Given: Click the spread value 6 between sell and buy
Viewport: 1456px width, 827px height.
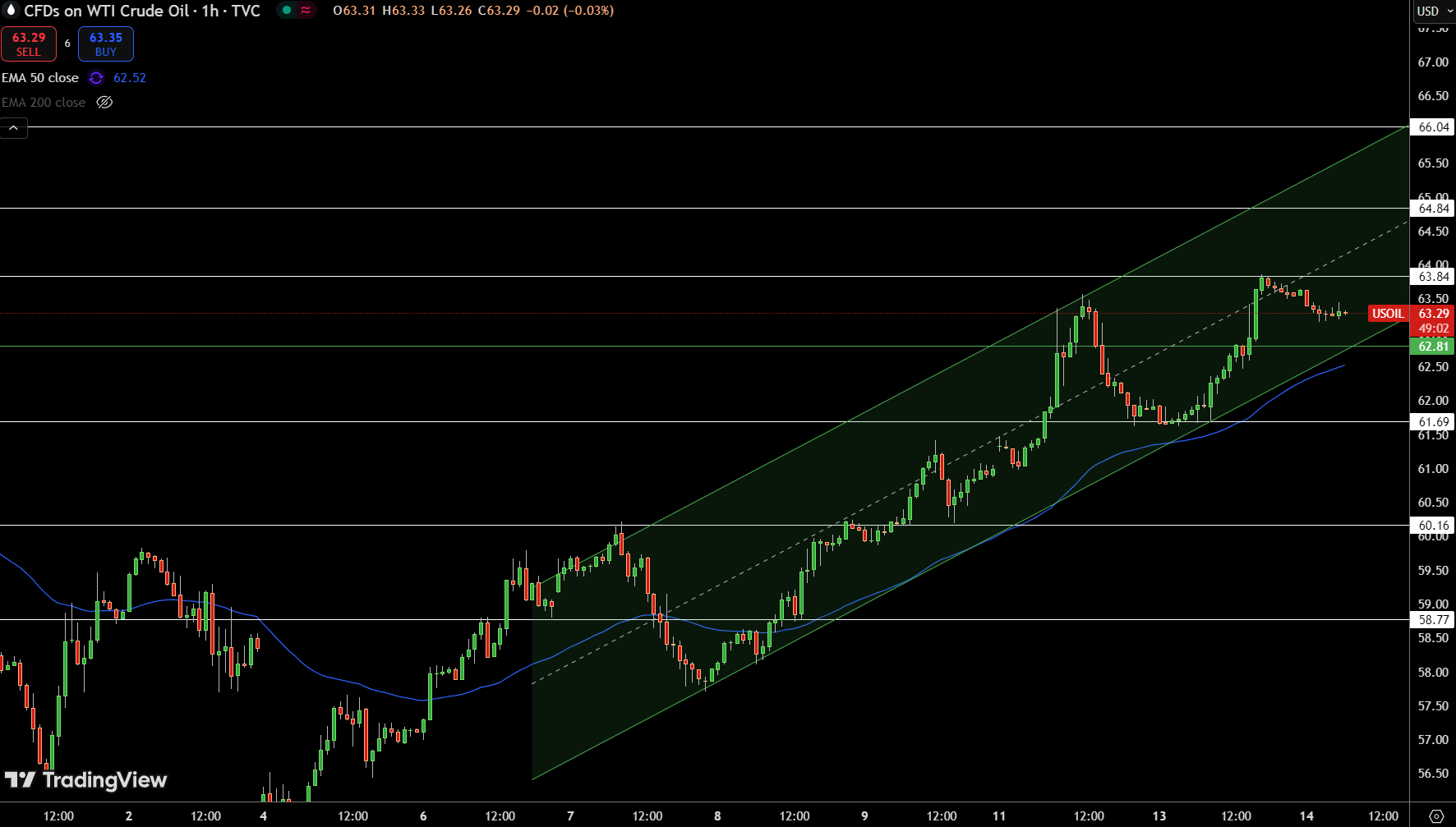Looking at the screenshot, I should tap(67, 44).
